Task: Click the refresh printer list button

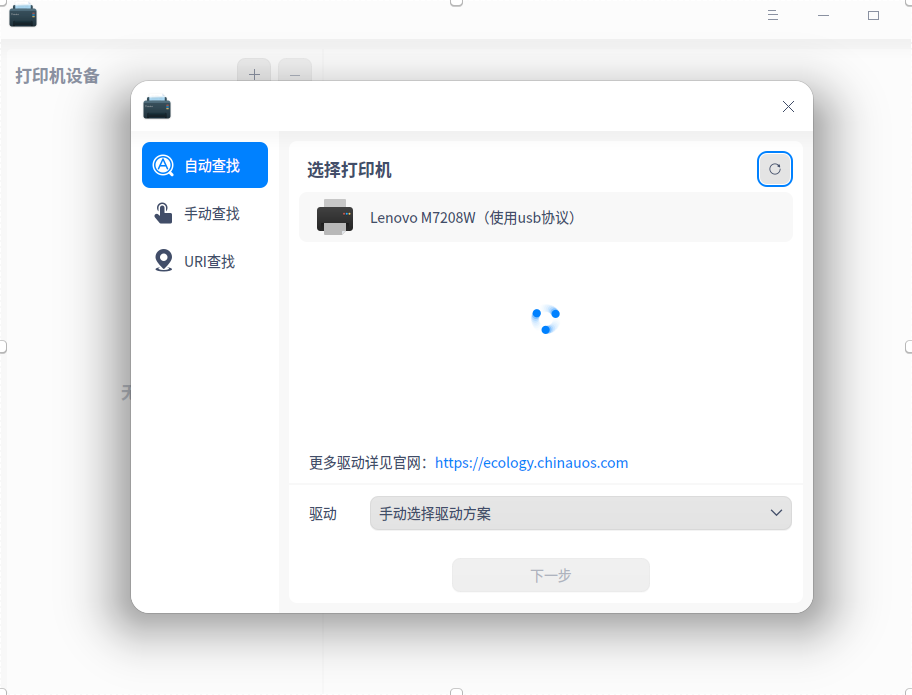Action: pos(774,169)
